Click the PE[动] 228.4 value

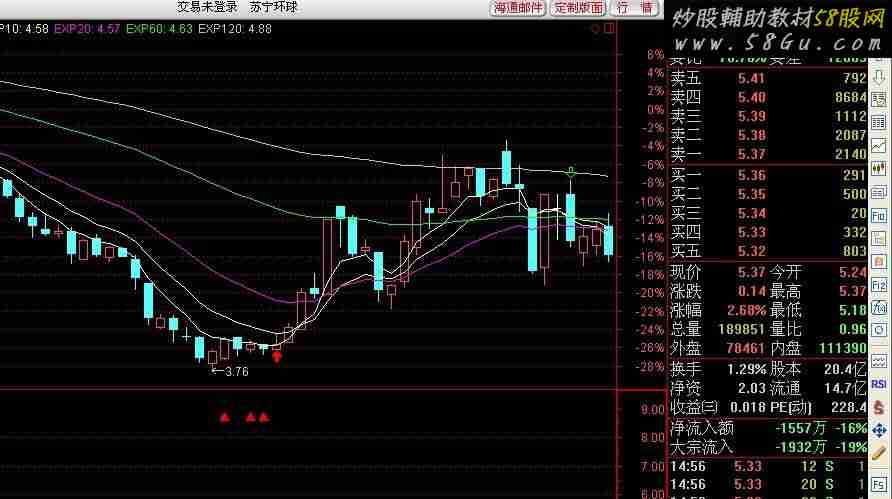848,407
